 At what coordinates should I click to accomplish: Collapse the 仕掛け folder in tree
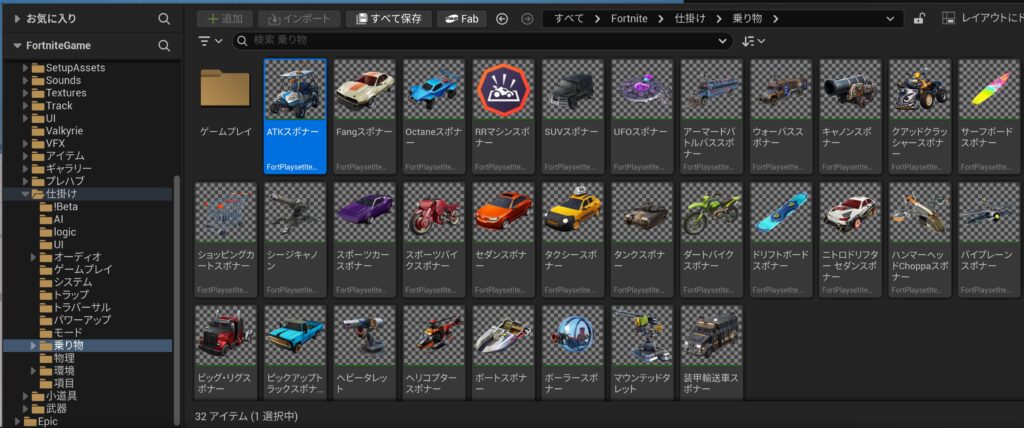coord(25,194)
